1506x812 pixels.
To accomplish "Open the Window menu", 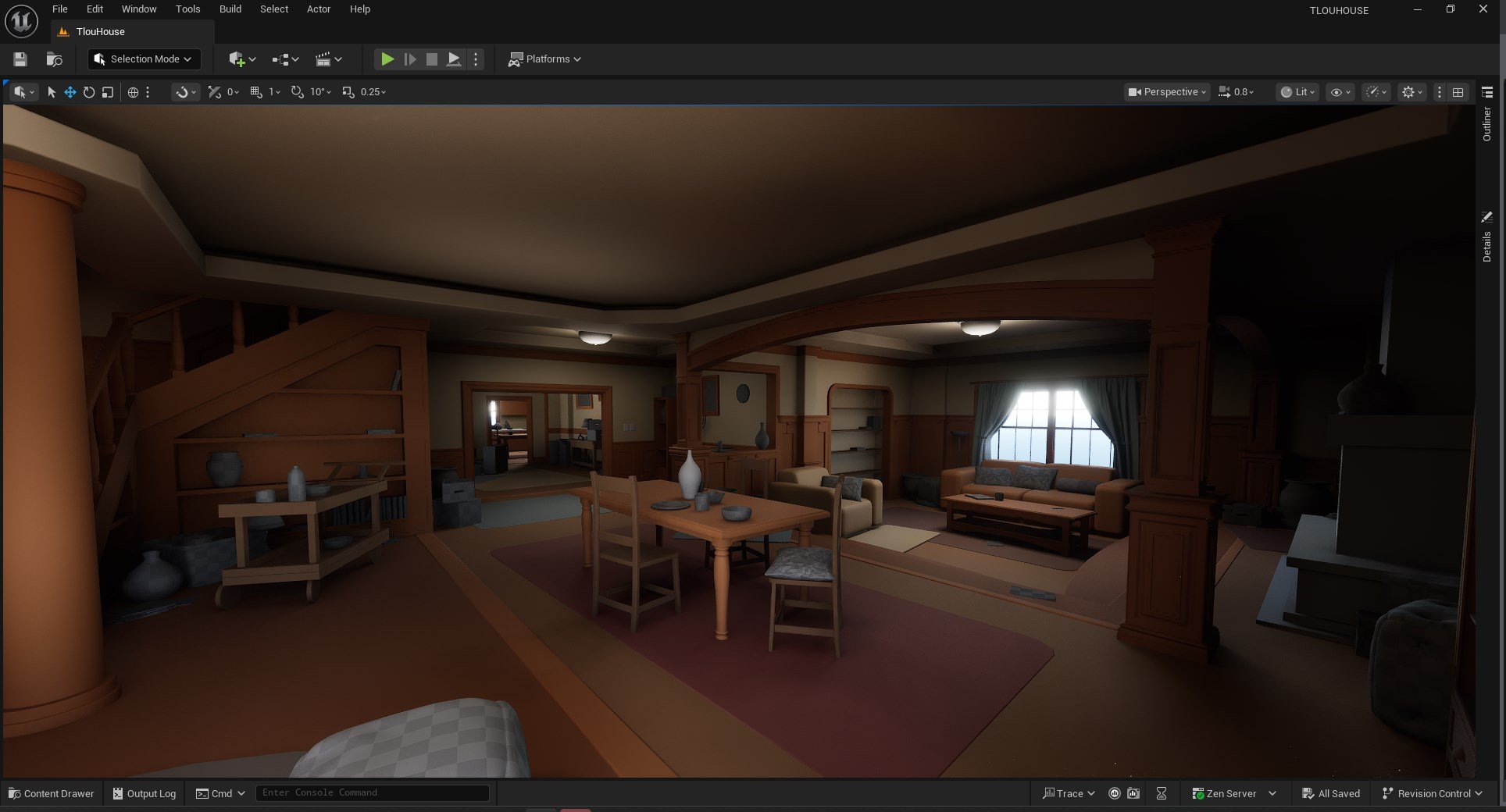I will pos(139,9).
